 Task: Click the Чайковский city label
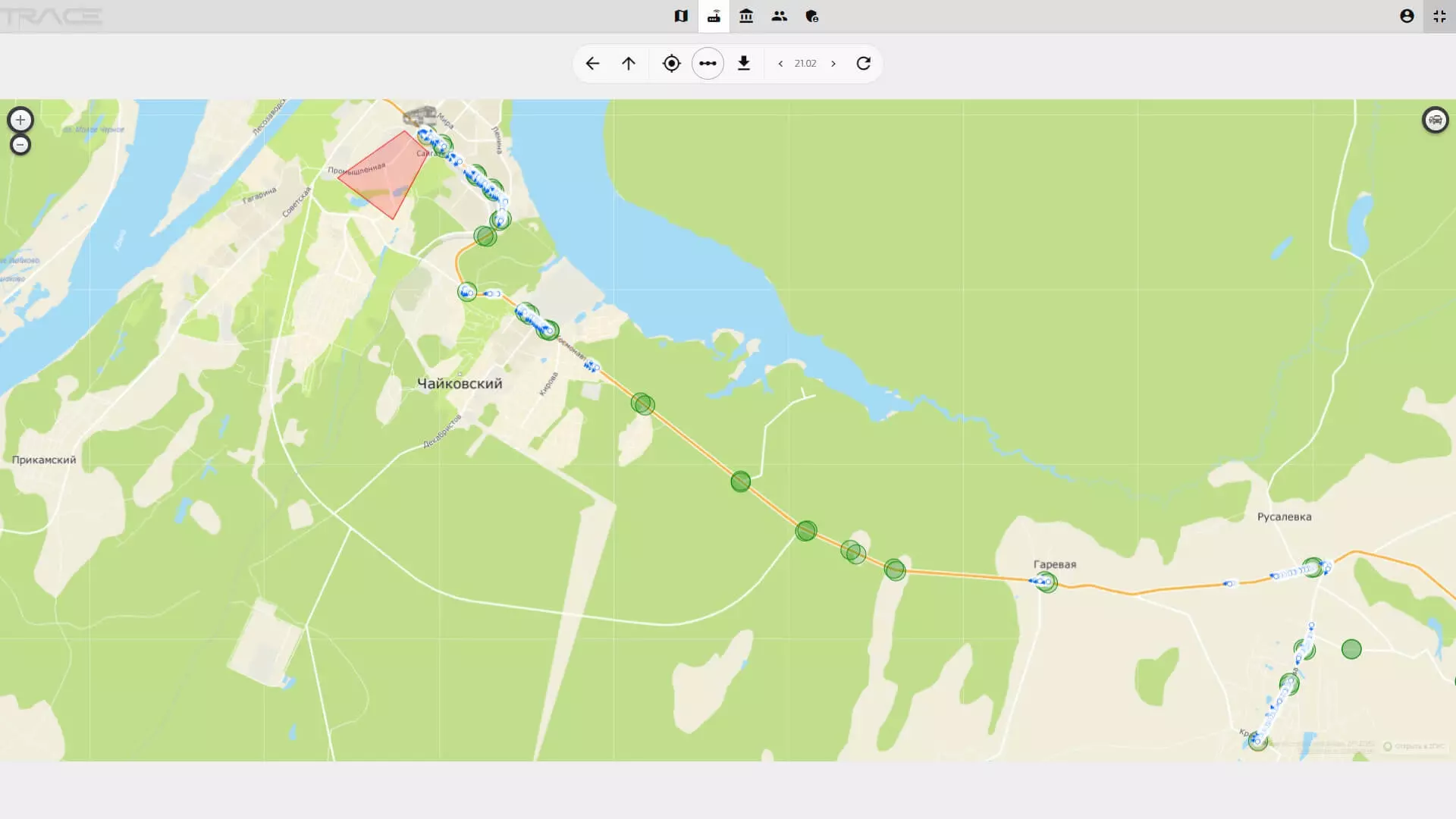(460, 384)
